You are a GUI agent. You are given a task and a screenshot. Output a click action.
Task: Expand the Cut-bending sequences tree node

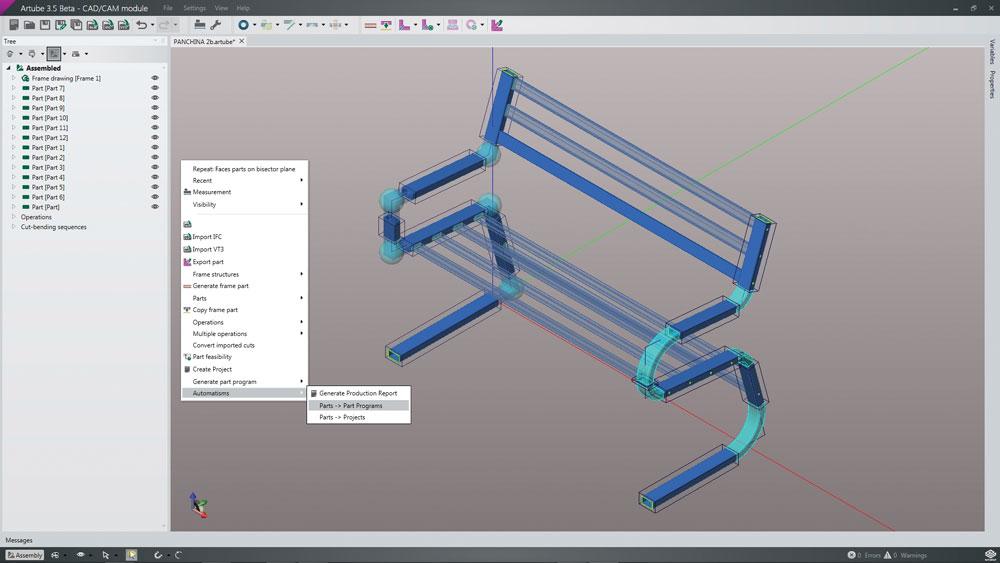pyautogui.click(x=13, y=226)
